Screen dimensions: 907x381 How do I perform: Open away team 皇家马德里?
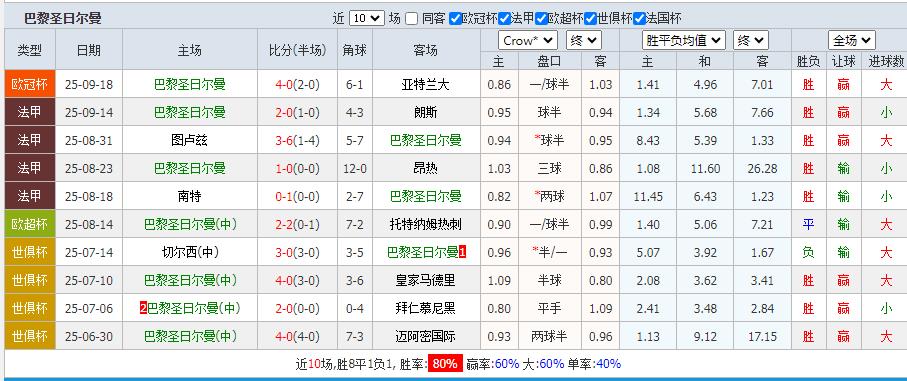[425, 280]
